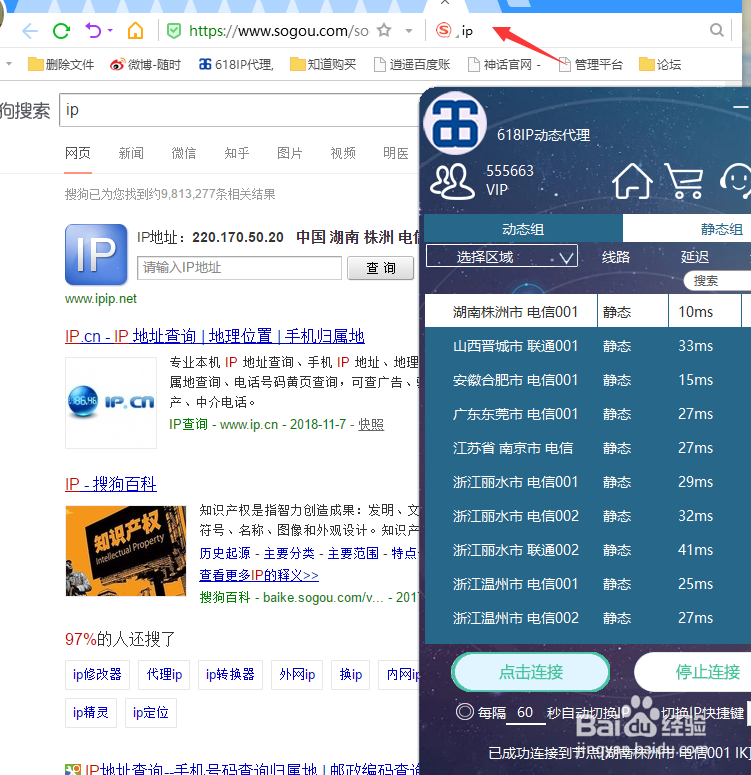This screenshot has height=775, width=751.
Task: Click the ip转换器 related search
Action: pos(230,674)
